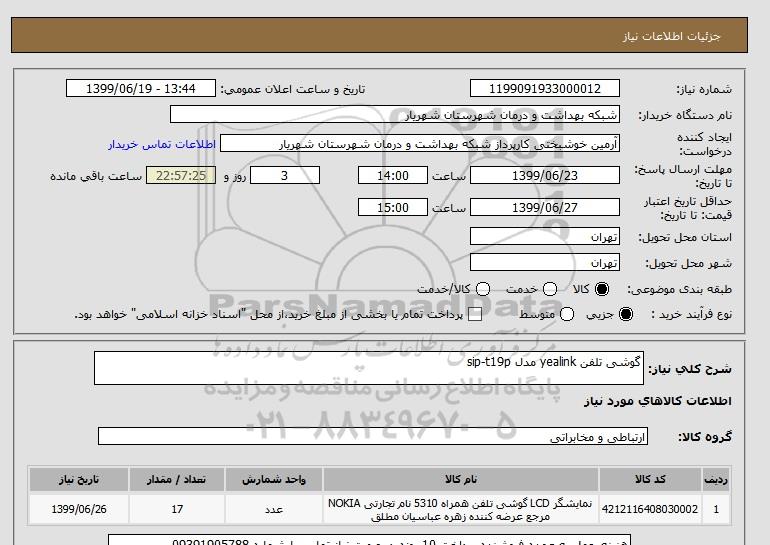
Task: Select the خدمت radio button
Action: (x=550, y=289)
